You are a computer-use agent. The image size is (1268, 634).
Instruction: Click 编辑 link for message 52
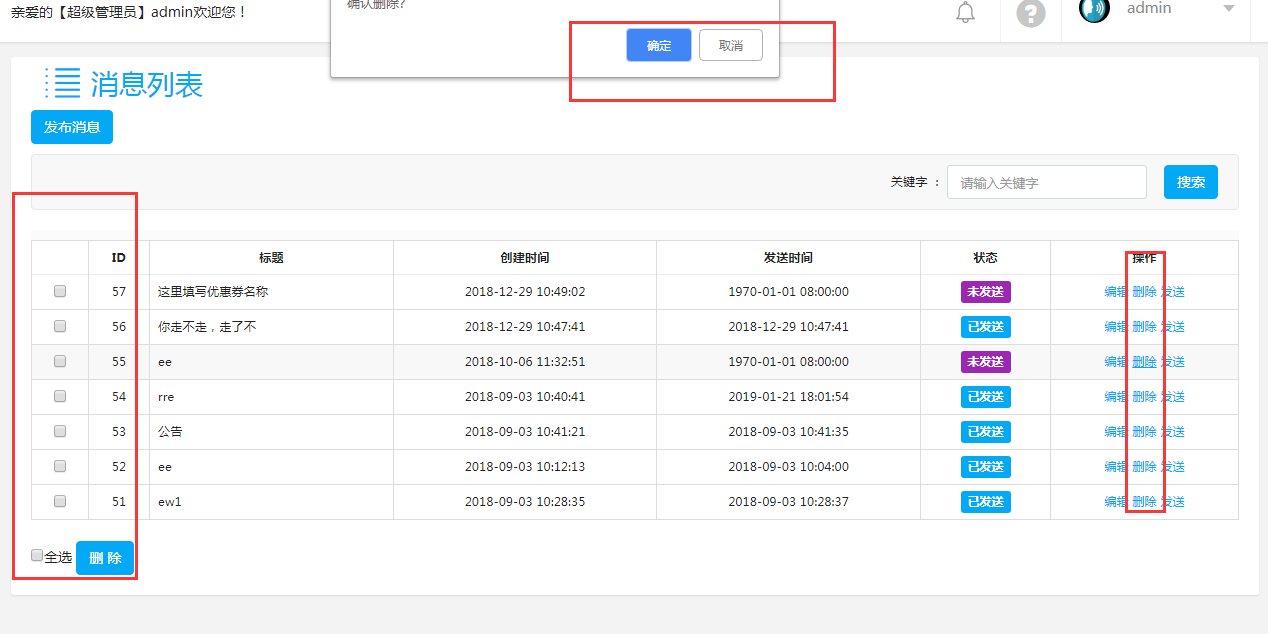(1116, 467)
